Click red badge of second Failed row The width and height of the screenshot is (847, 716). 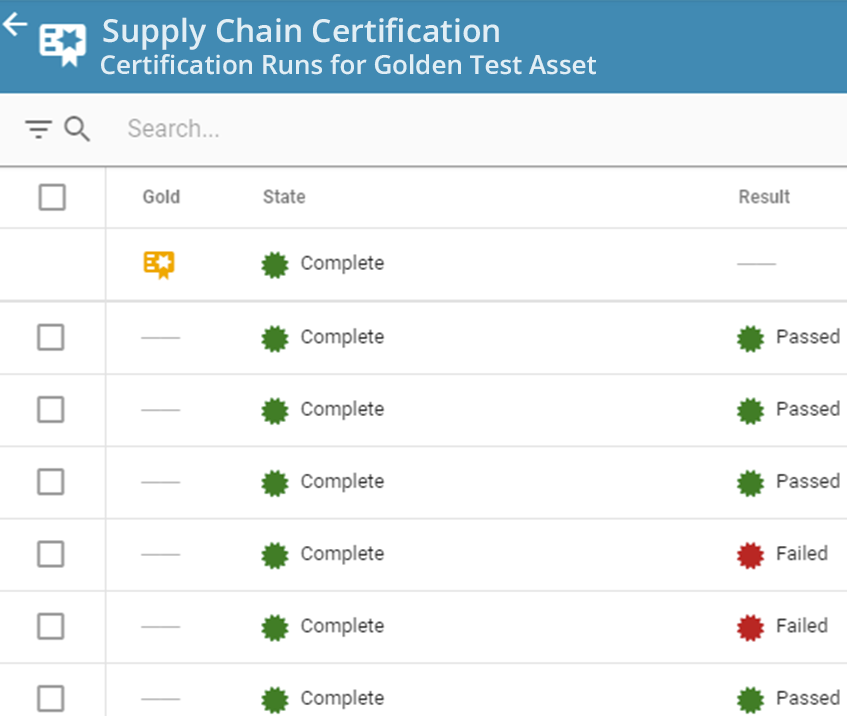[x=750, y=628]
